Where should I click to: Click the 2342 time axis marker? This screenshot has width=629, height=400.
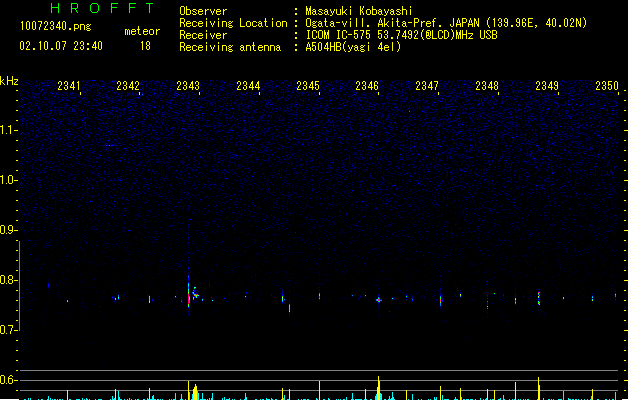coord(128,86)
